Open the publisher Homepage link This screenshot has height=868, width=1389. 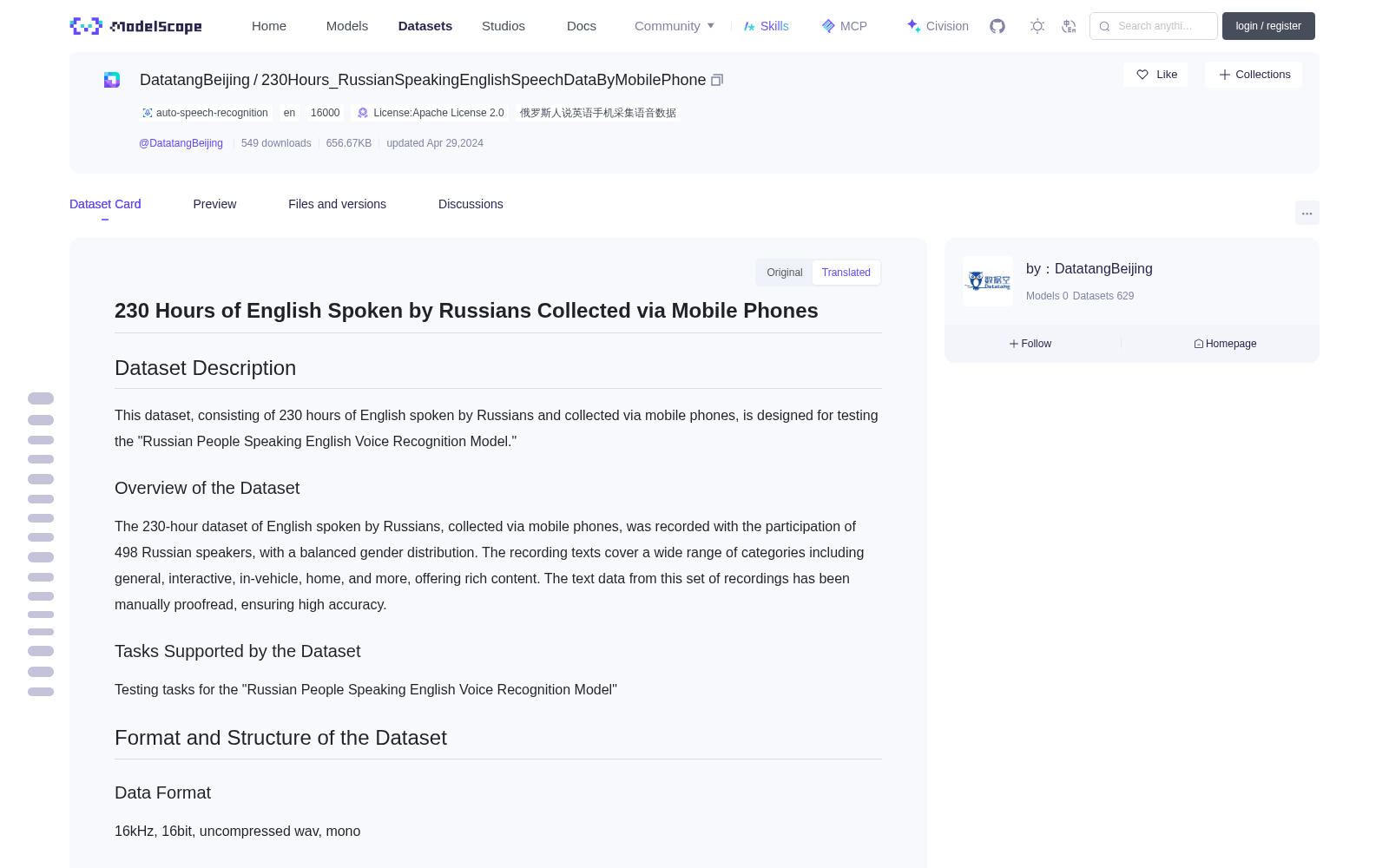1225,344
